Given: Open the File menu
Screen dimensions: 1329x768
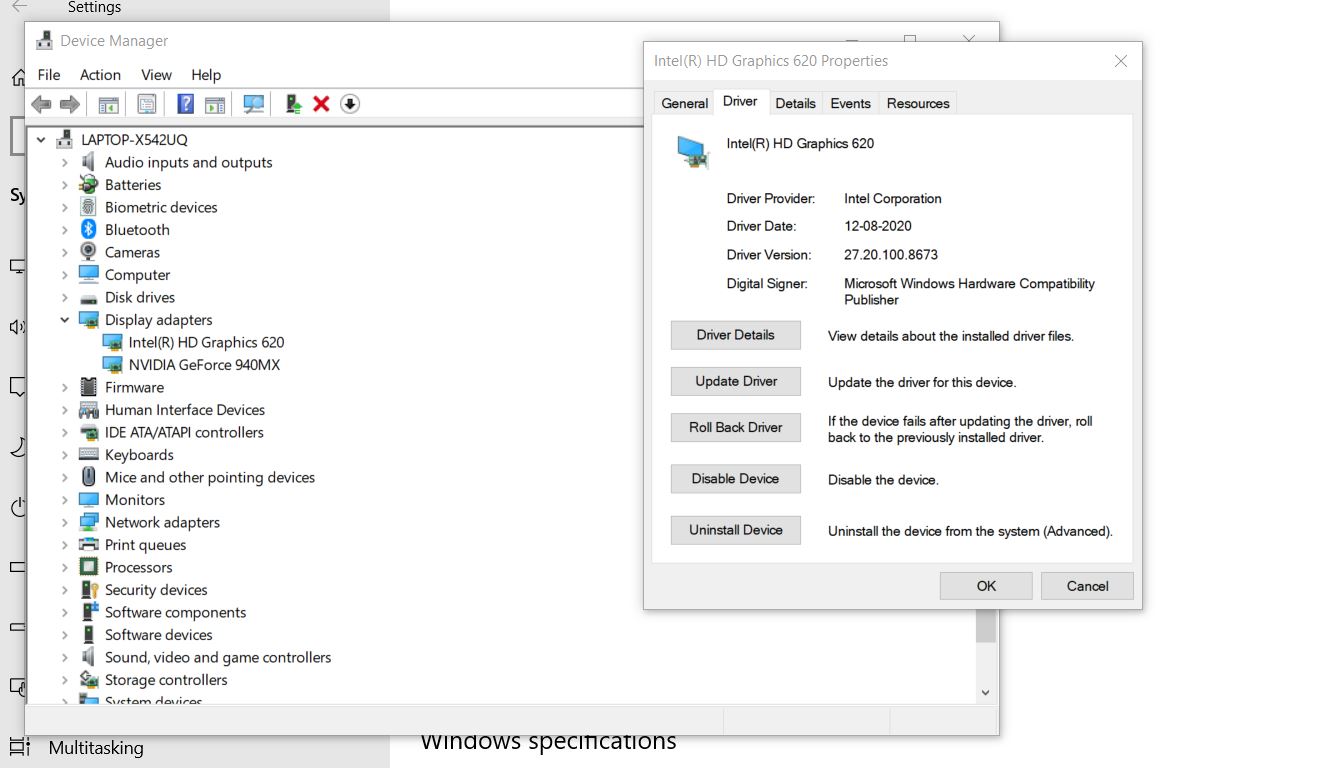Looking at the screenshot, I should point(49,75).
